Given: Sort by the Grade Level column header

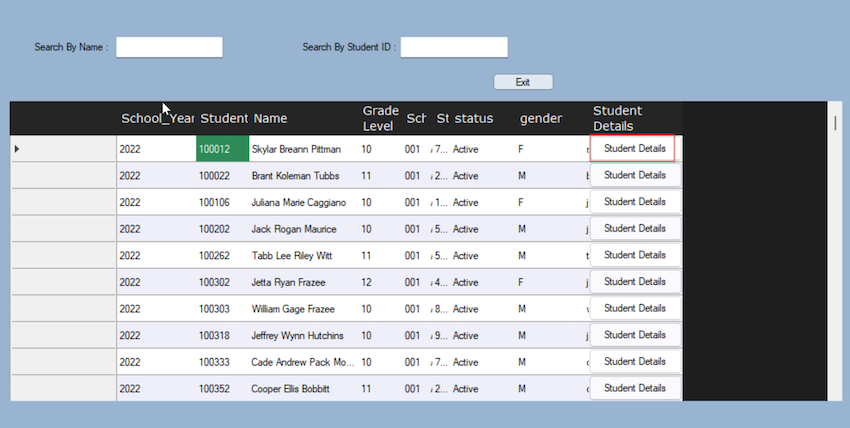Looking at the screenshot, I should [x=381, y=118].
